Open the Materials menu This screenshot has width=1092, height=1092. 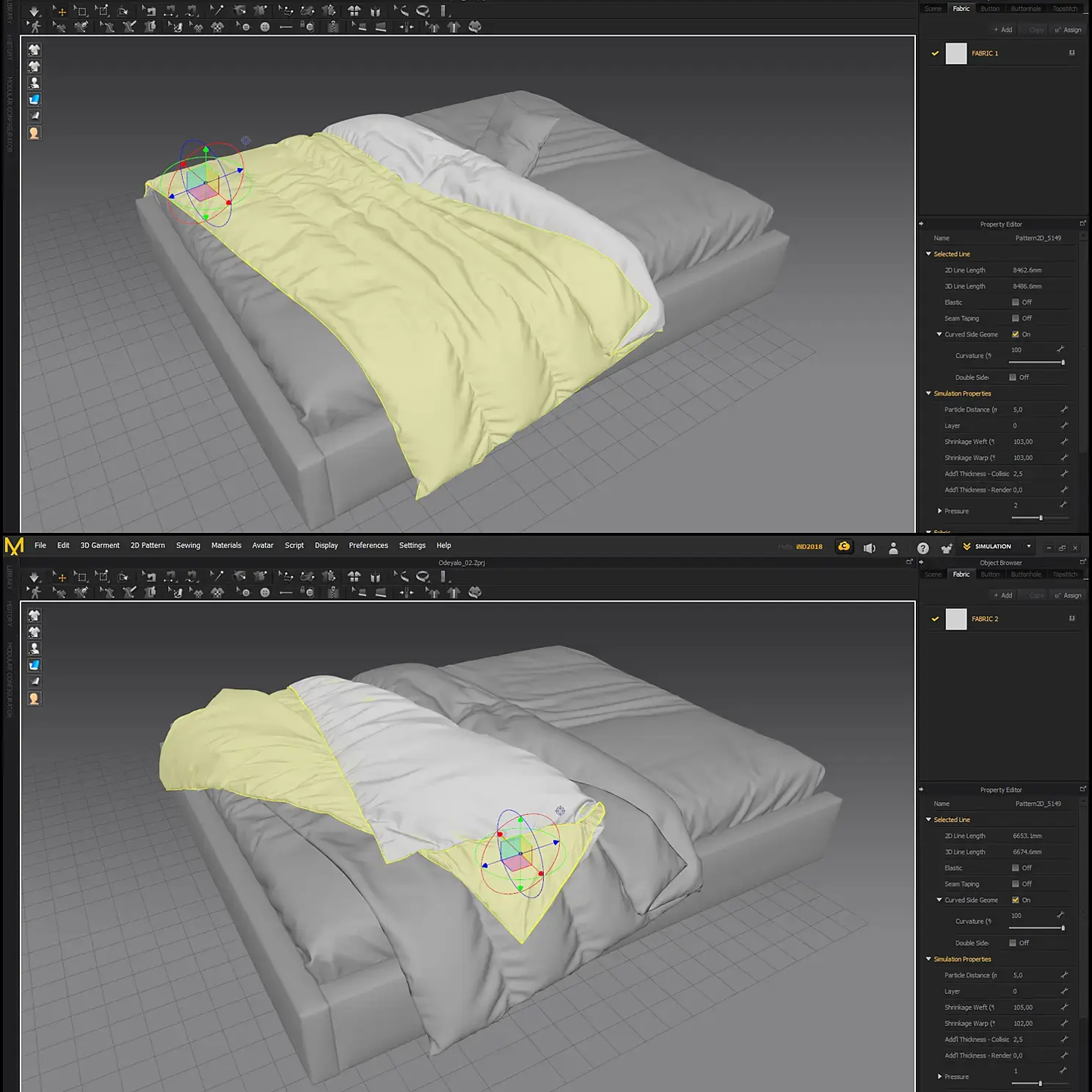226,545
